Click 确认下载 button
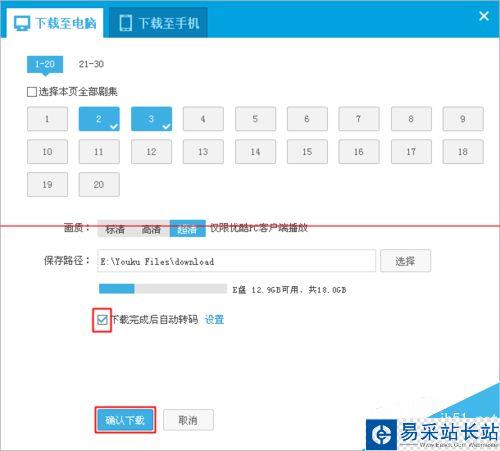Screen dimensions: 500x451 125,420
